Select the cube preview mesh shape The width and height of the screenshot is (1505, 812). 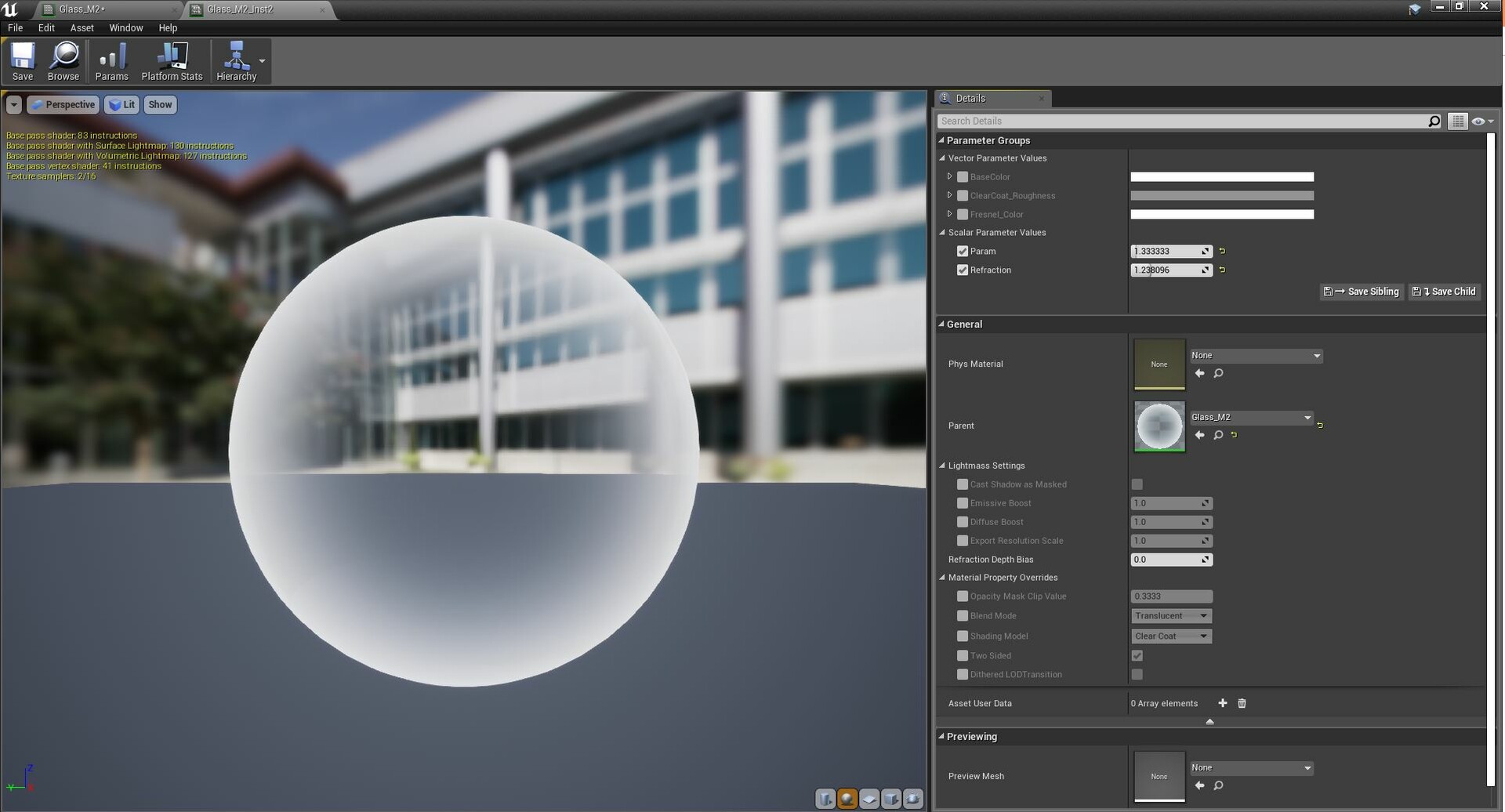(x=891, y=799)
